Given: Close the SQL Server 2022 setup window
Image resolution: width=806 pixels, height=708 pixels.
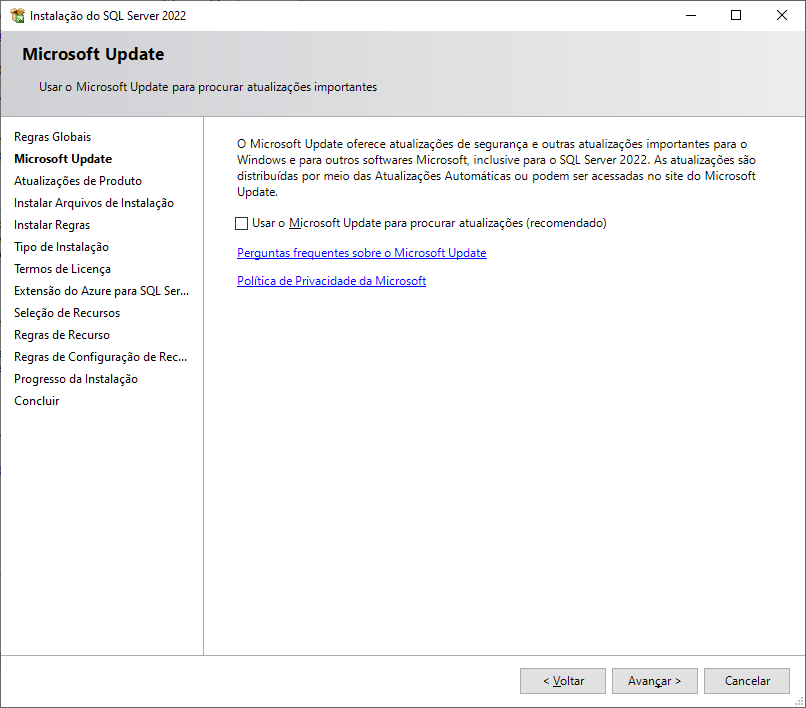Looking at the screenshot, I should (781, 15).
